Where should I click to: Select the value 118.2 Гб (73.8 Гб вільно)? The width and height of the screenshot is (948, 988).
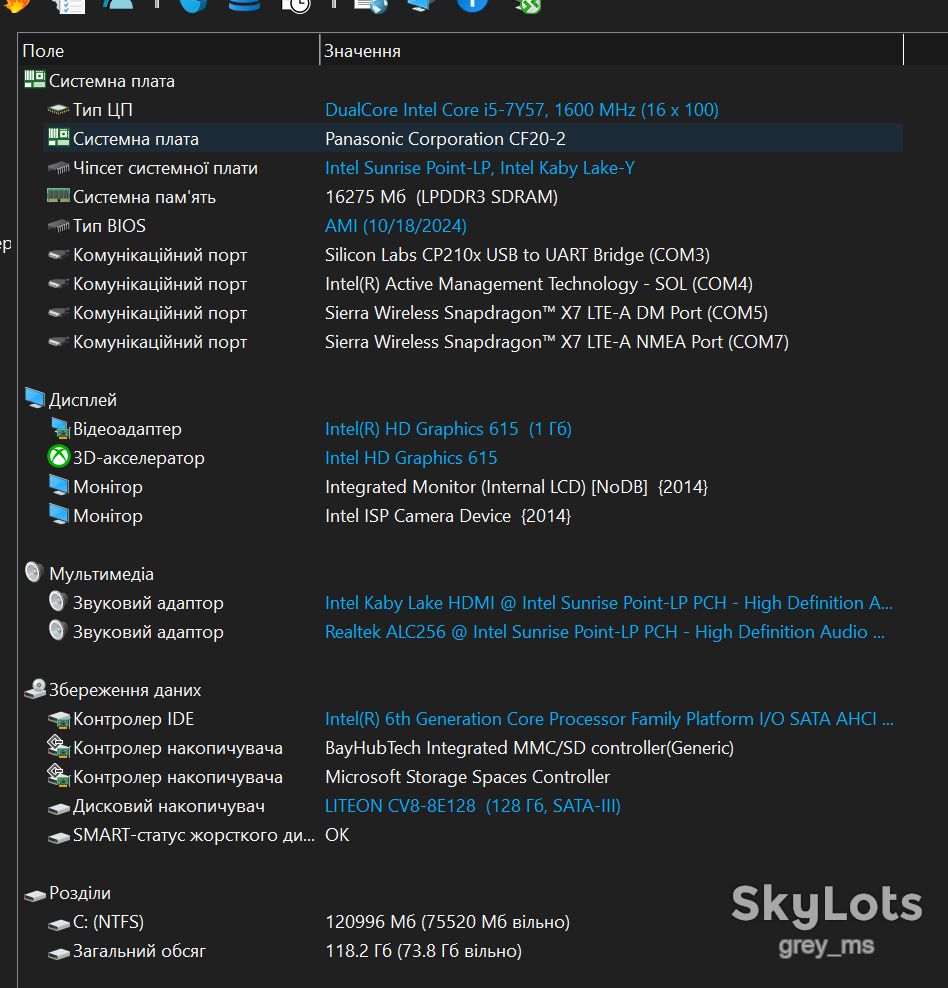[423, 950]
